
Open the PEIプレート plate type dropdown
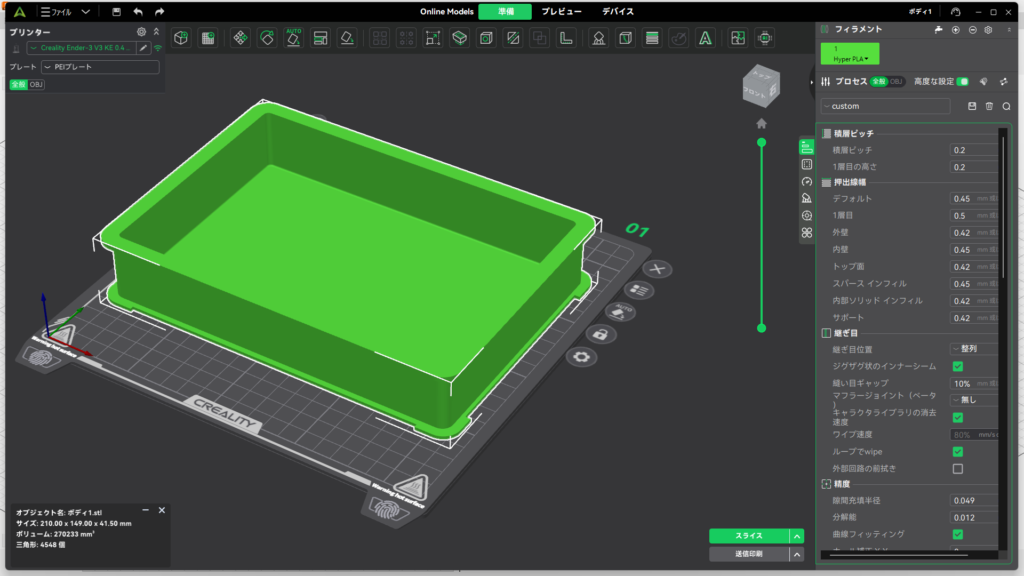(99, 67)
